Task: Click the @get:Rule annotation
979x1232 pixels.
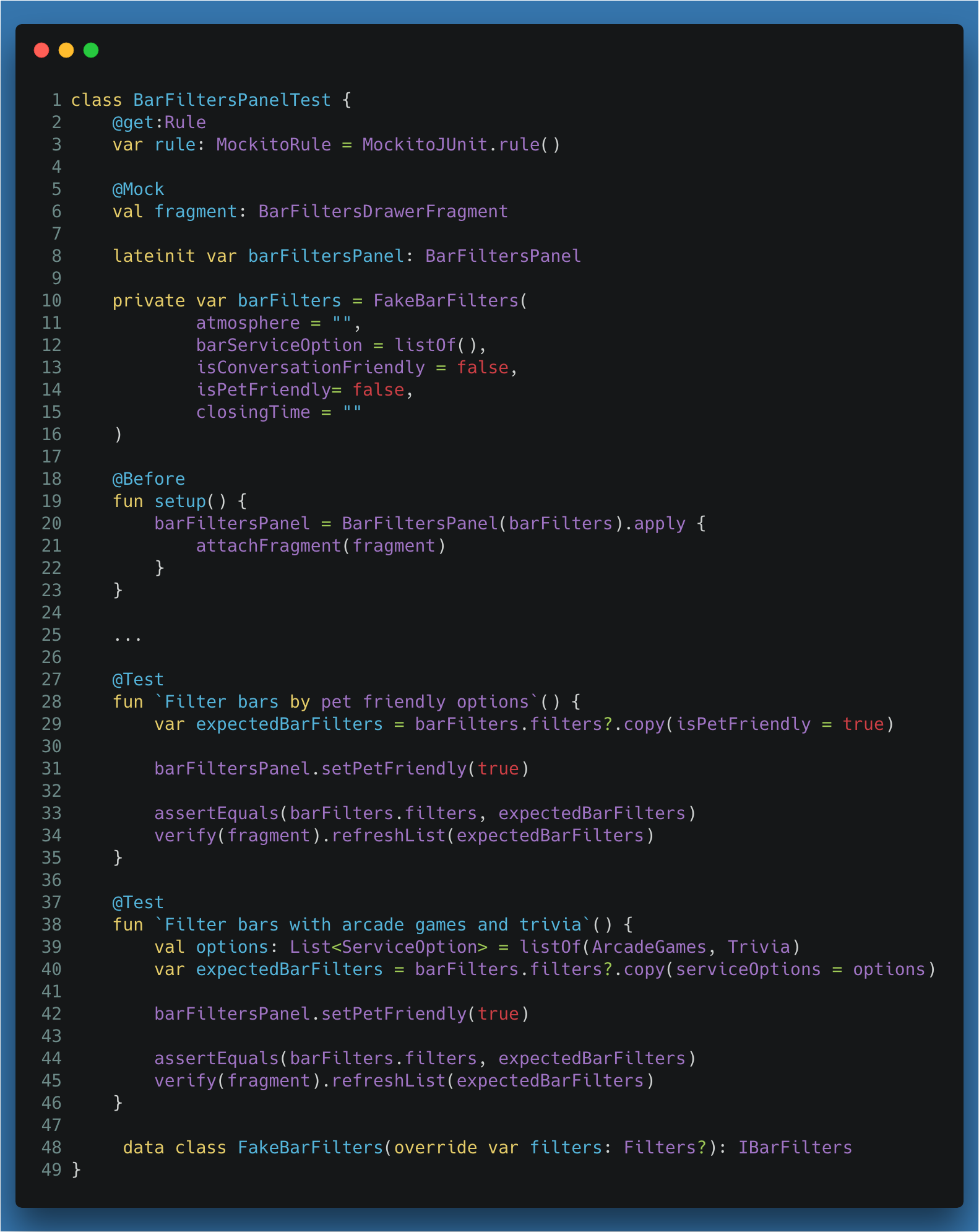Action: pos(159,123)
